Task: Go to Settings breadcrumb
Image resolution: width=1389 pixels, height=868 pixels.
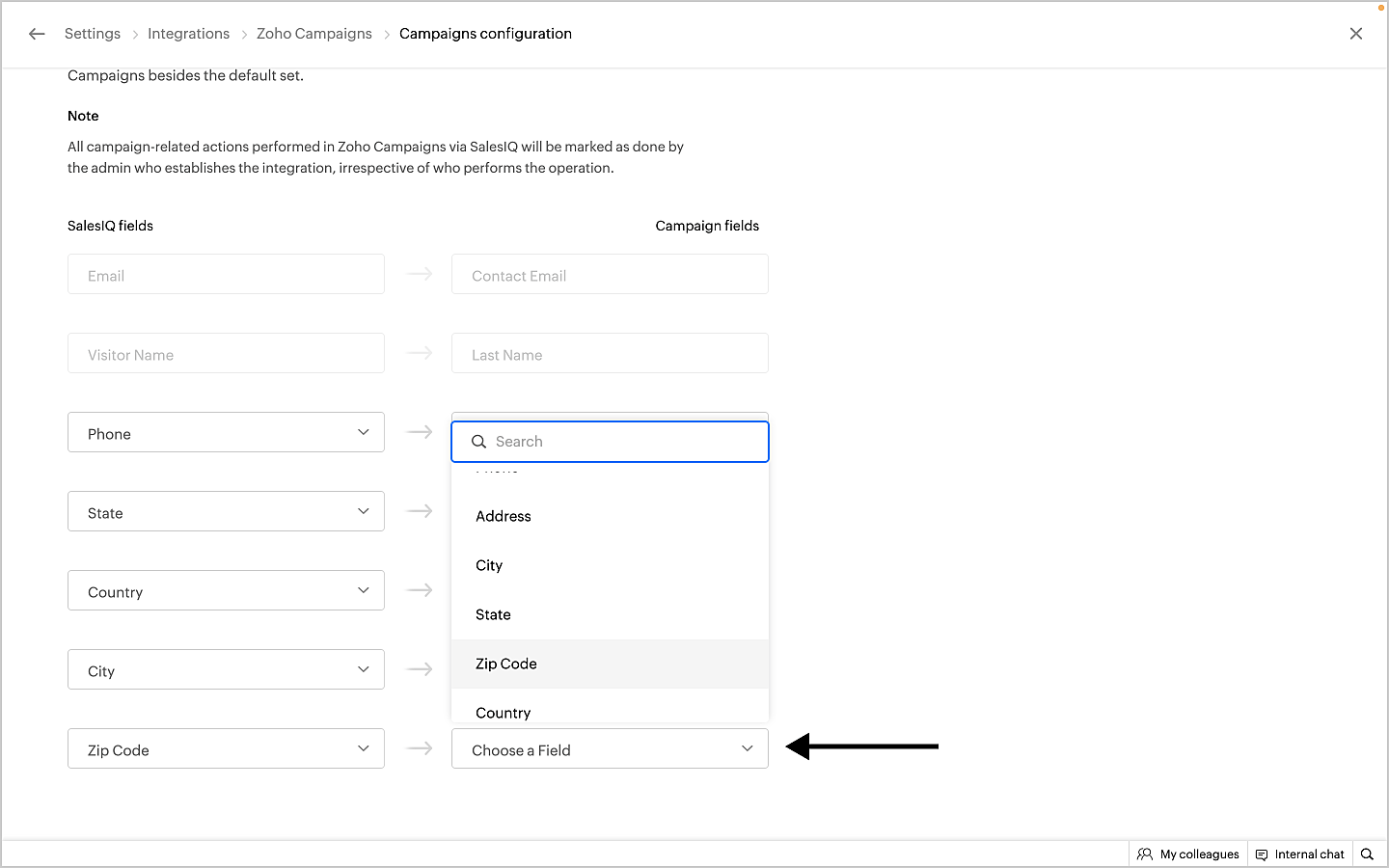Action: 93,34
